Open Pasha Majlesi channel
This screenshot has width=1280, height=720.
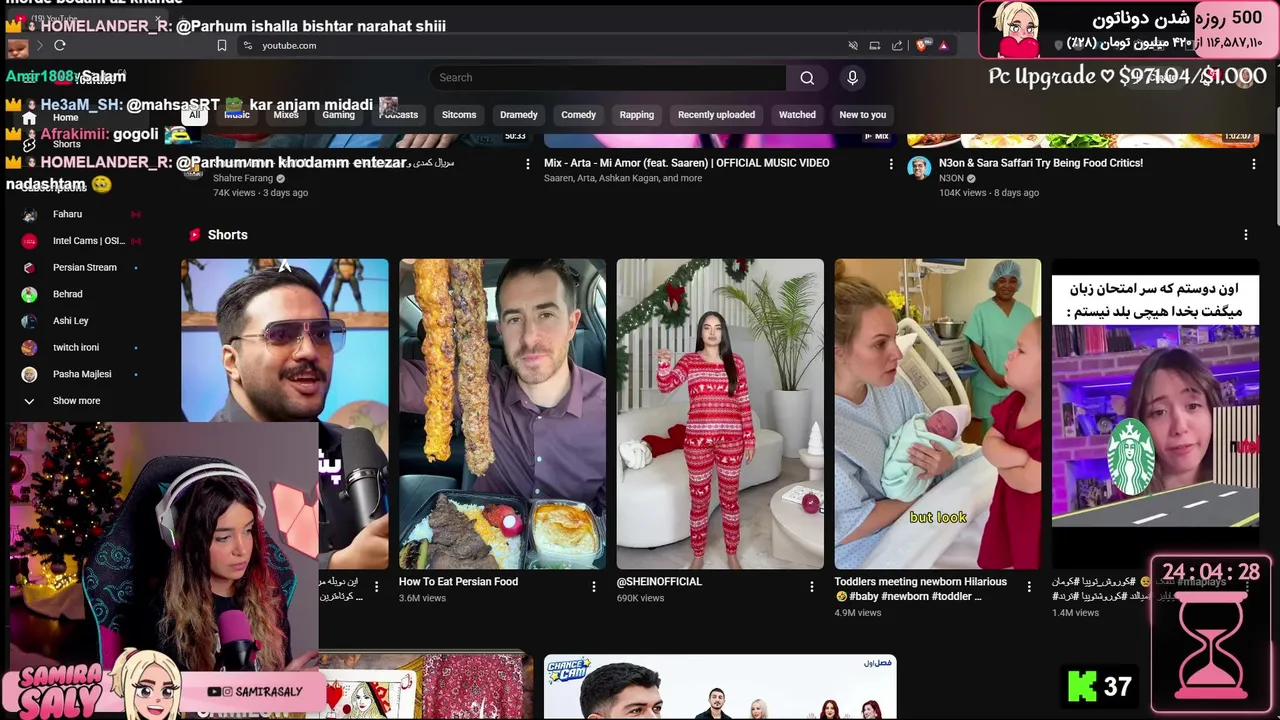click(x=83, y=374)
